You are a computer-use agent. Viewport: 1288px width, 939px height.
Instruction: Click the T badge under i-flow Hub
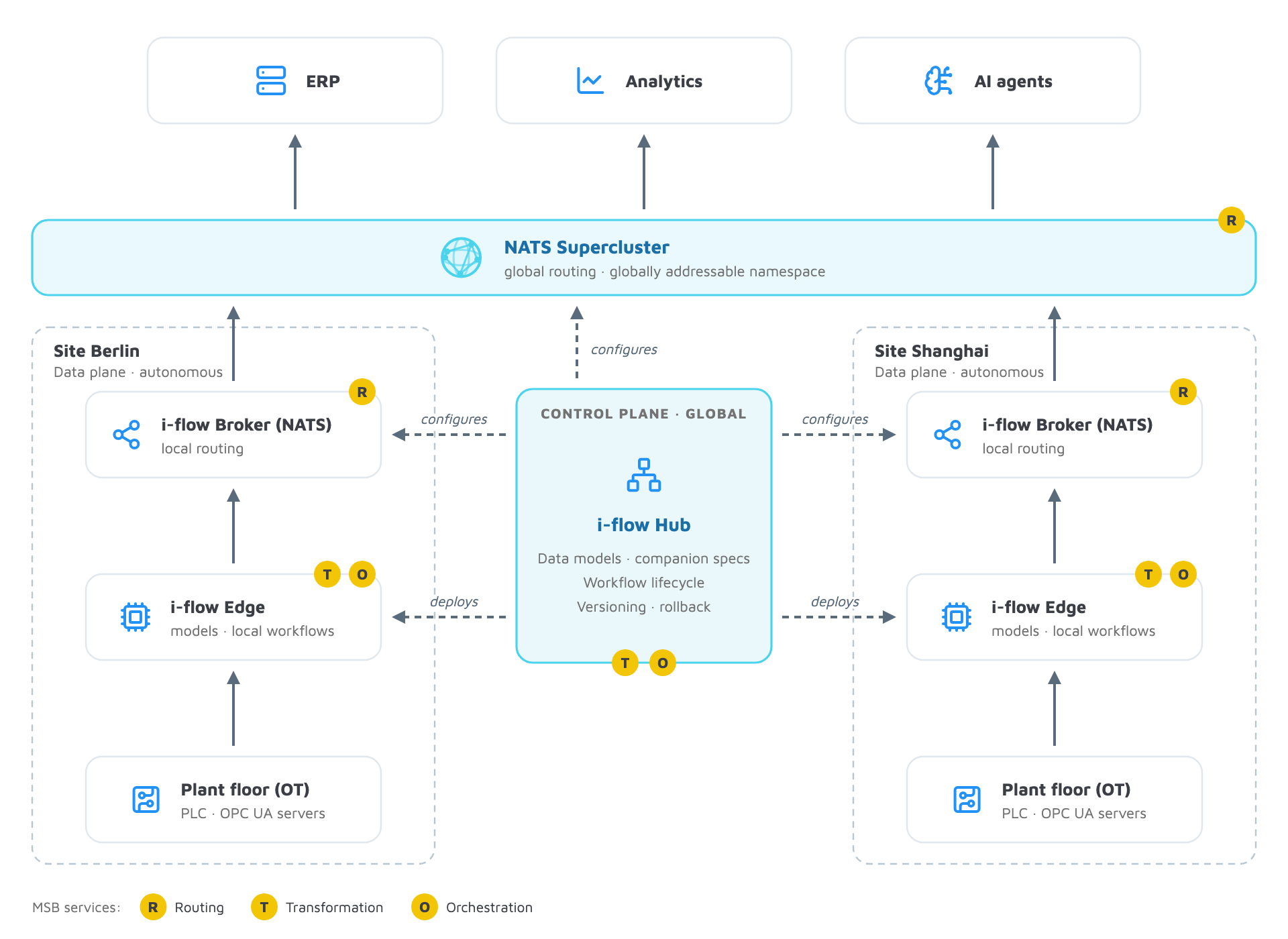click(x=625, y=663)
